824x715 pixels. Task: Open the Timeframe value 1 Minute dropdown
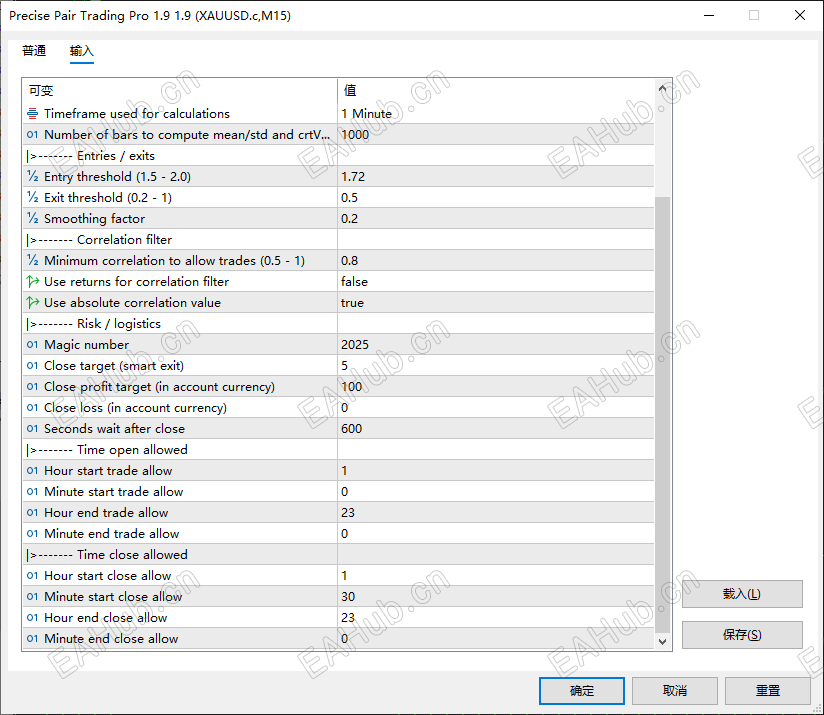point(496,113)
